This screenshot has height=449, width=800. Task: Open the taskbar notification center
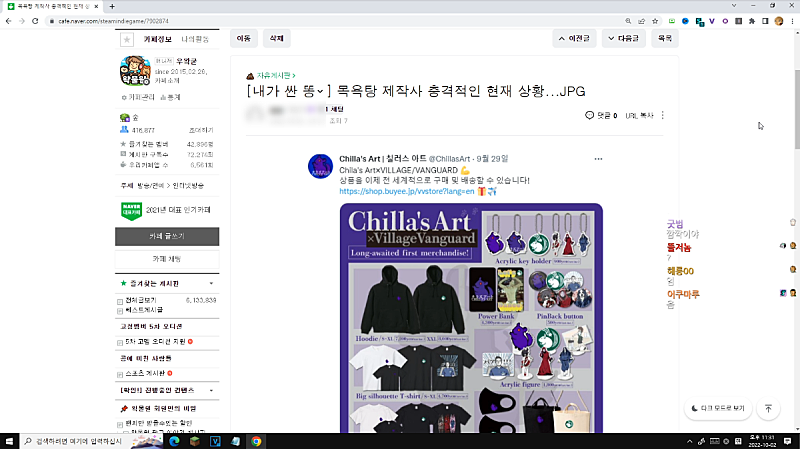787,441
